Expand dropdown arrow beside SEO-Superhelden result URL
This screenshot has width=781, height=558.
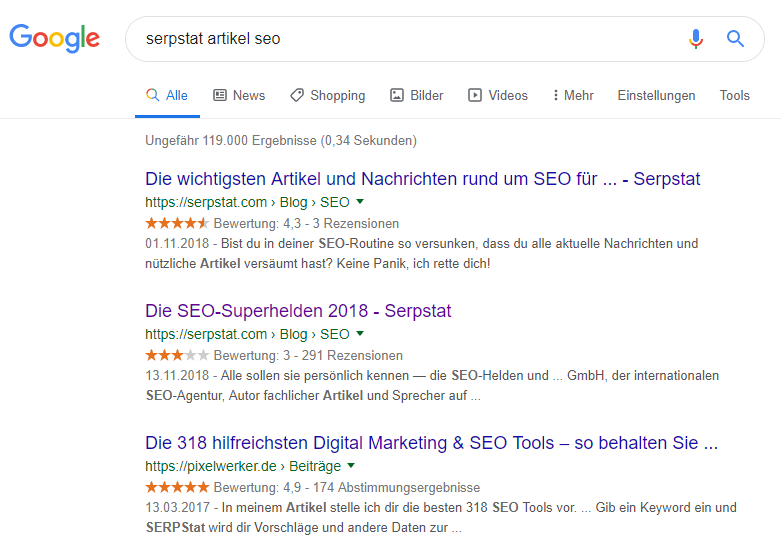click(360, 334)
